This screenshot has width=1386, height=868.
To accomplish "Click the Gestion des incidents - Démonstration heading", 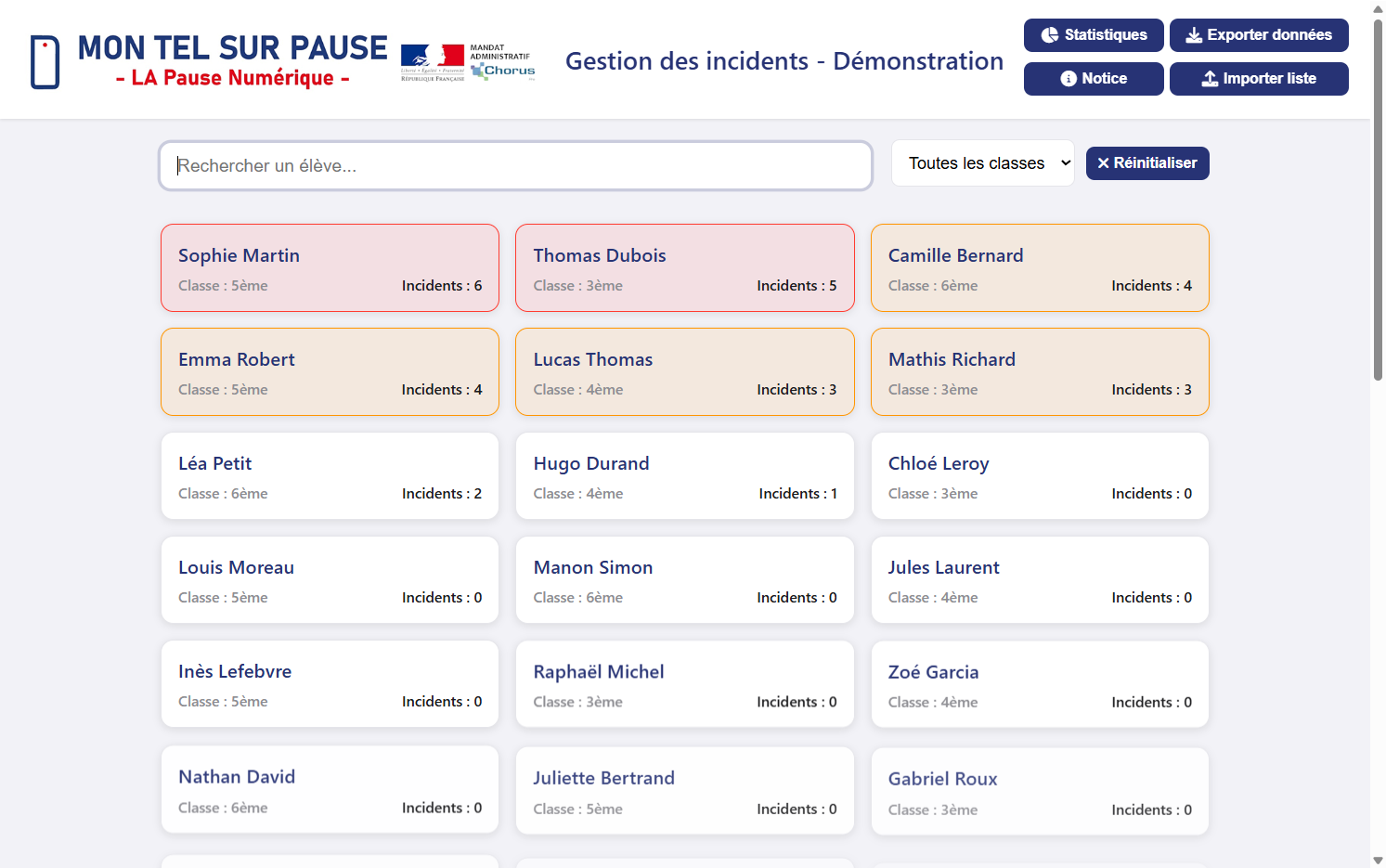I will point(784,61).
